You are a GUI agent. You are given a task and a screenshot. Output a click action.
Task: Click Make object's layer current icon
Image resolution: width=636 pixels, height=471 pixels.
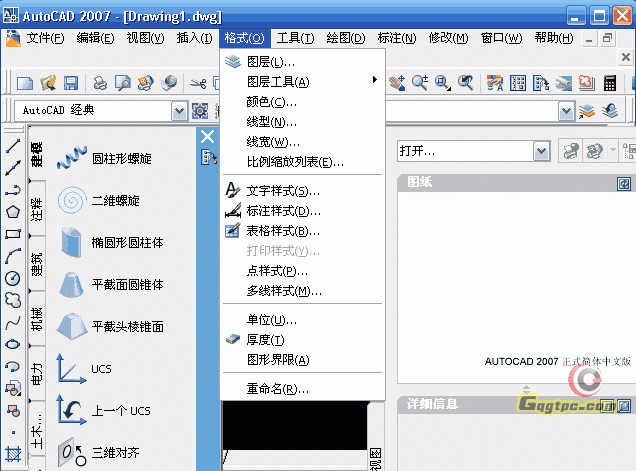coord(587,111)
